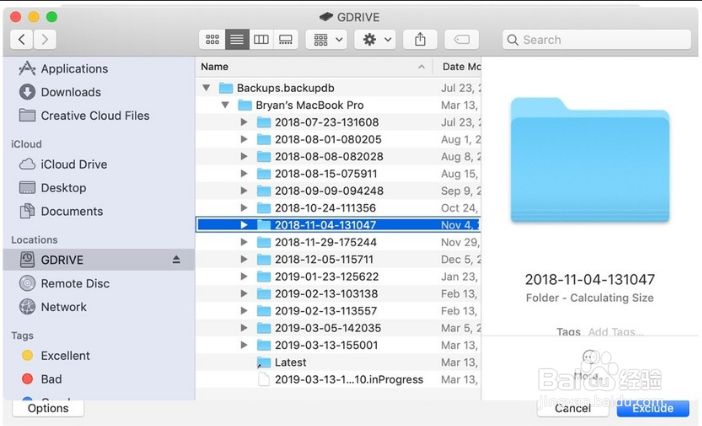This screenshot has width=702, height=426.
Task: Select the 2019-03-13-1...10.inProgress file
Action: coord(338,379)
